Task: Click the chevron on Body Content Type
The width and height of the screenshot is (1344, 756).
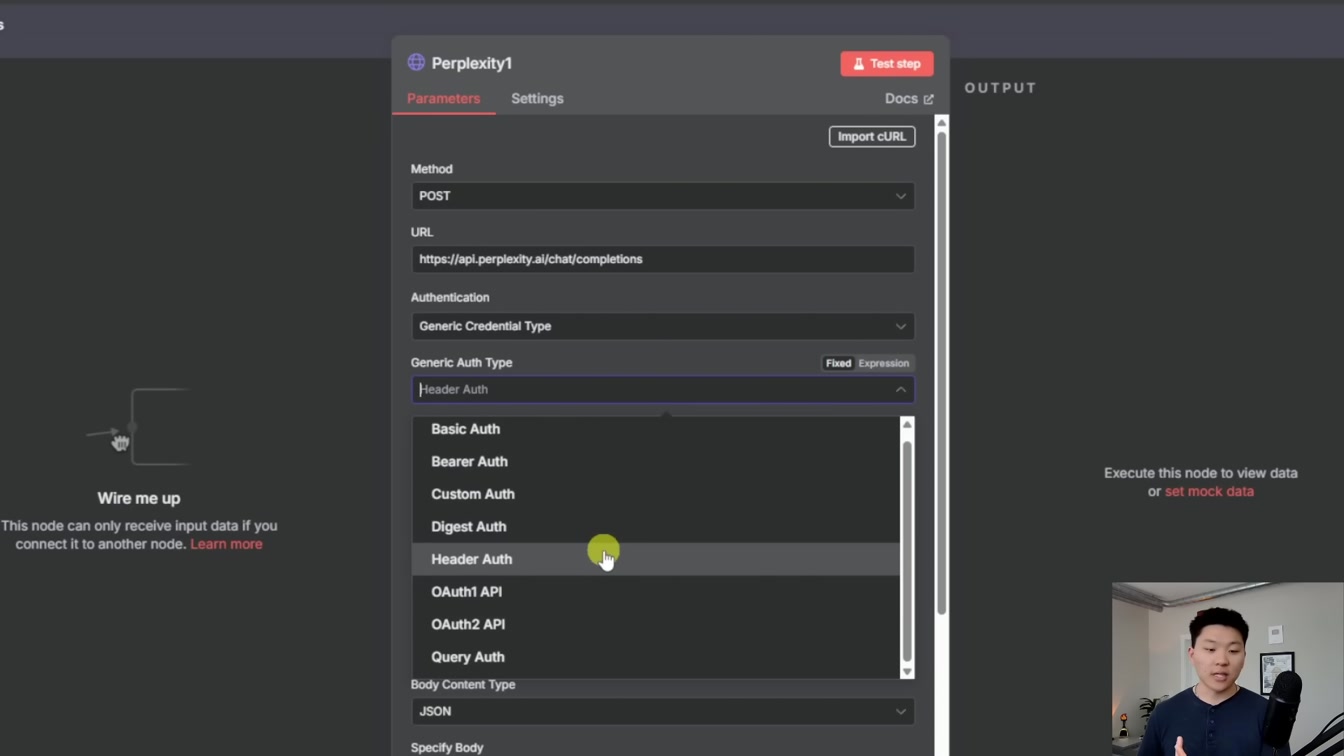Action: point(901,712)
